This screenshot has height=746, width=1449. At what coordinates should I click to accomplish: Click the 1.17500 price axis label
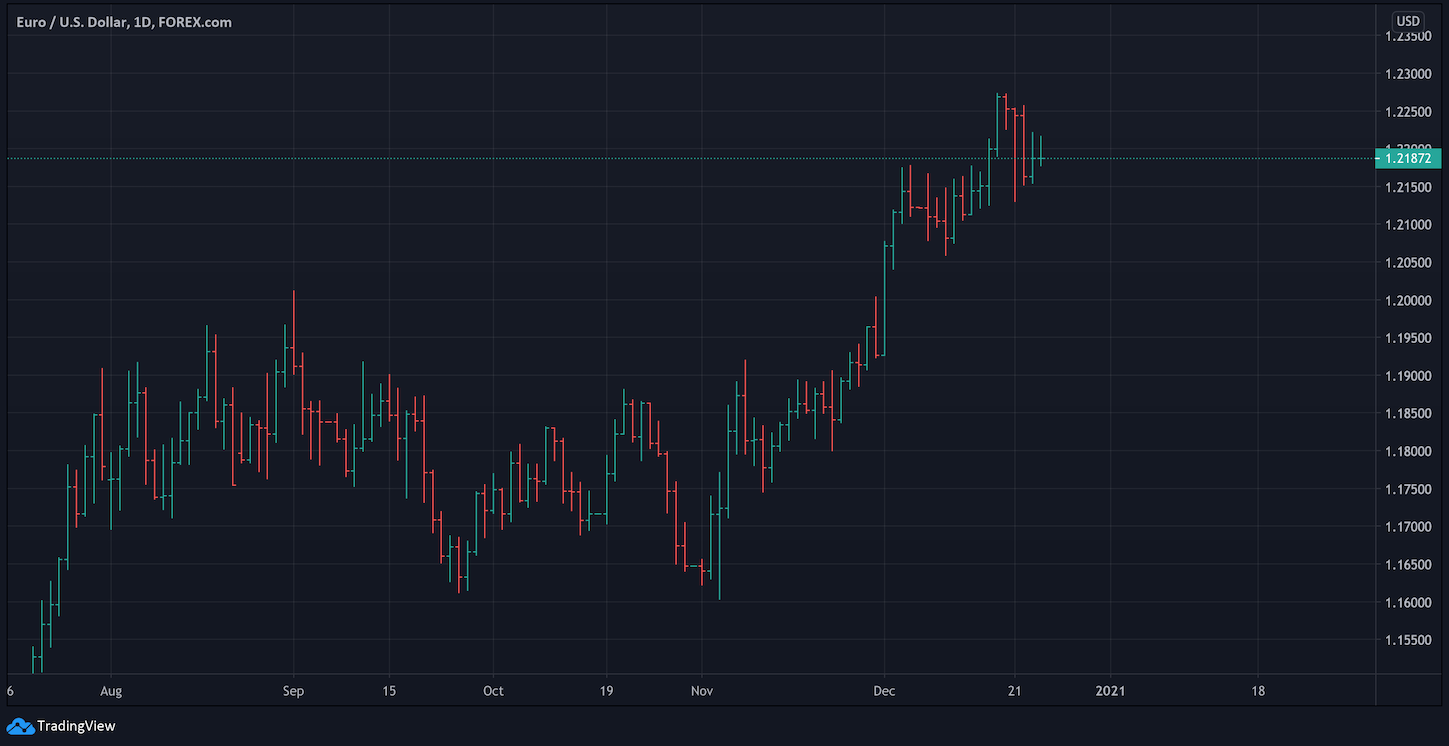pos(1408,489)
